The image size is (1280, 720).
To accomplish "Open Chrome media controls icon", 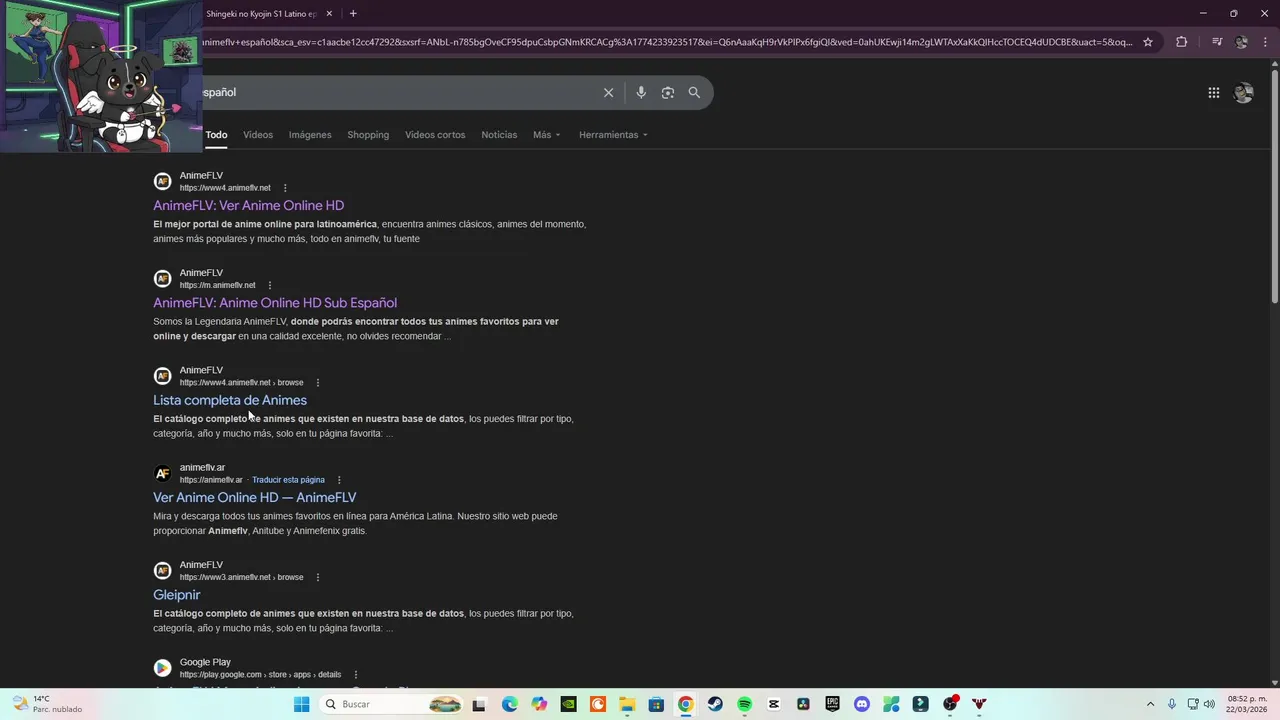I will tap(1217, 42).
